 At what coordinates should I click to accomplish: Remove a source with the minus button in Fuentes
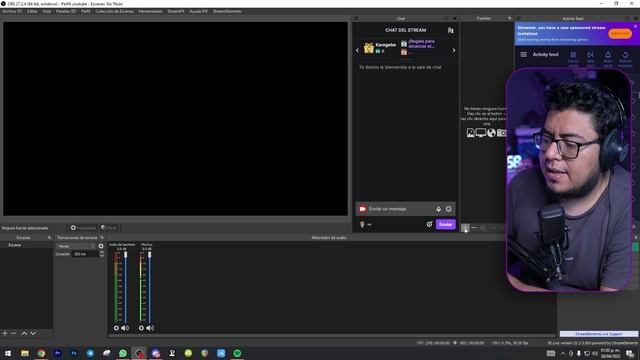point(474,228)
